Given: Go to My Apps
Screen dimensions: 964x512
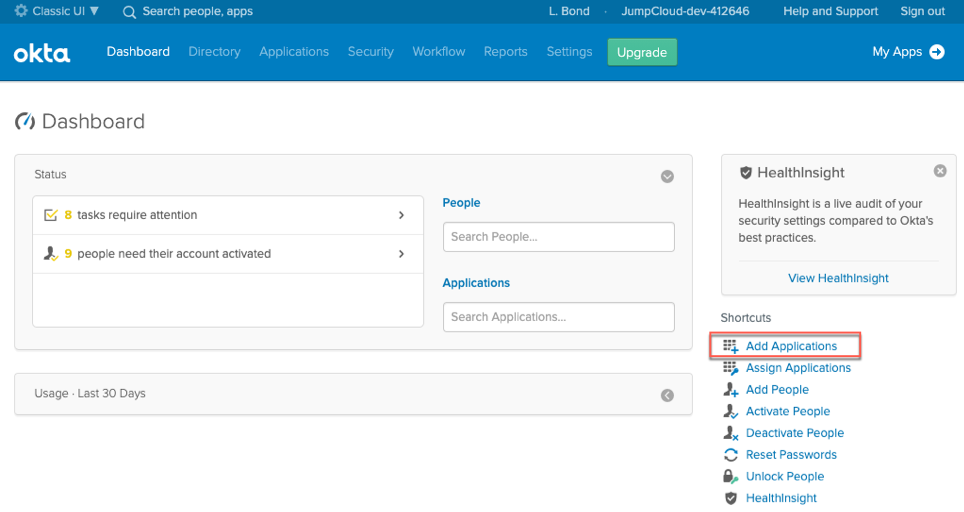Looking at the screenshot, I should (908, 52).
